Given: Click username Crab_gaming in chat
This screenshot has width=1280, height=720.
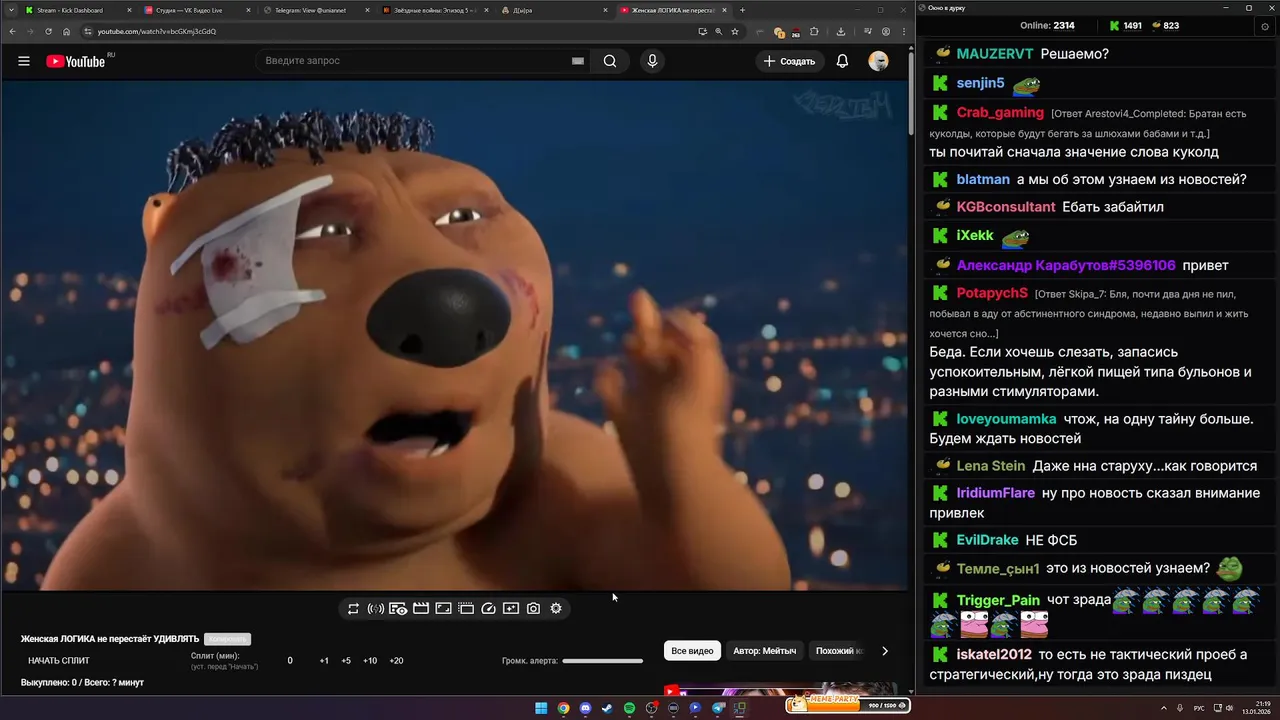Looking at the screenshot, I should [1000, 113].
